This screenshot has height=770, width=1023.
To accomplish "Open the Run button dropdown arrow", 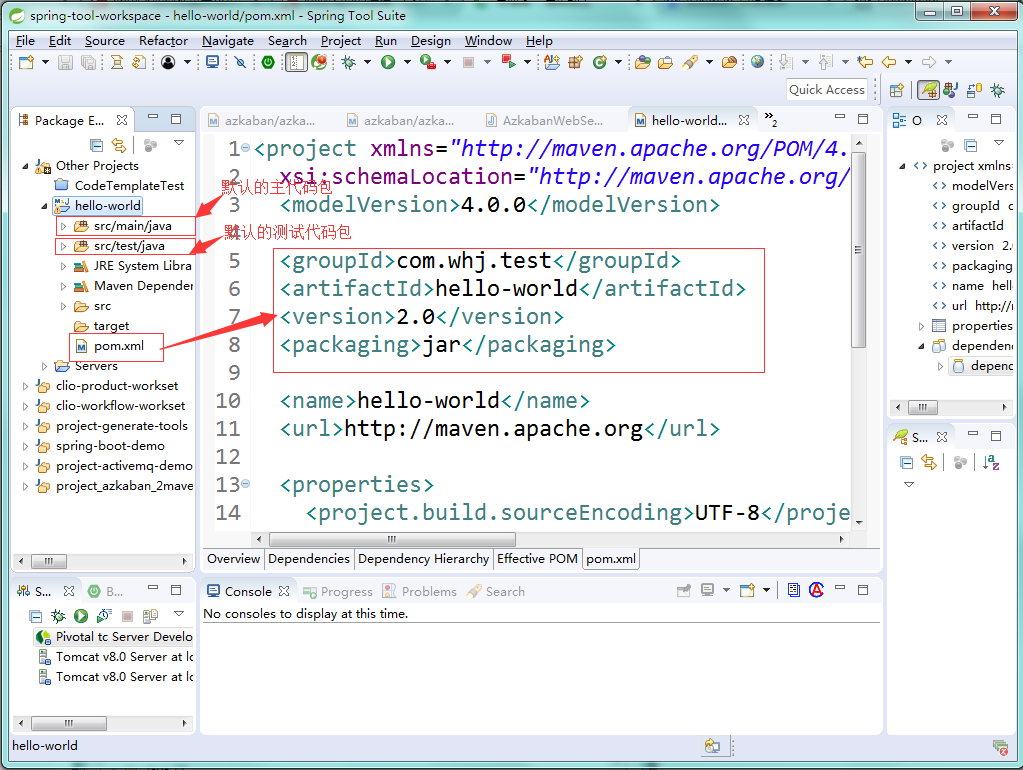I will pos(407,62).
